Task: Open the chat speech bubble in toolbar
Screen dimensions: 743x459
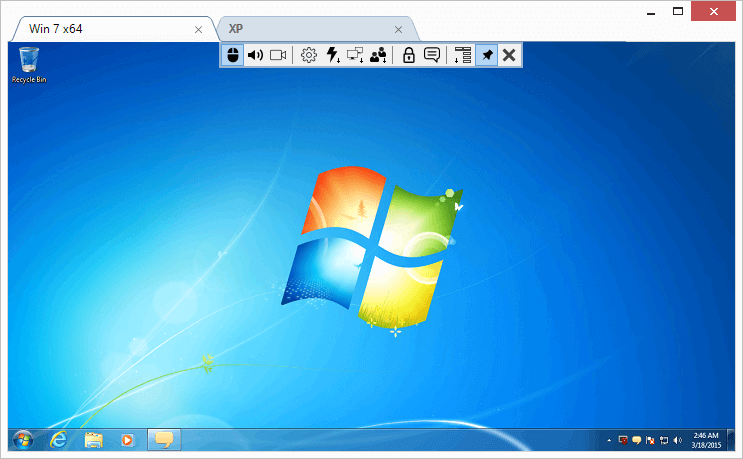Action: pos(432,55)
